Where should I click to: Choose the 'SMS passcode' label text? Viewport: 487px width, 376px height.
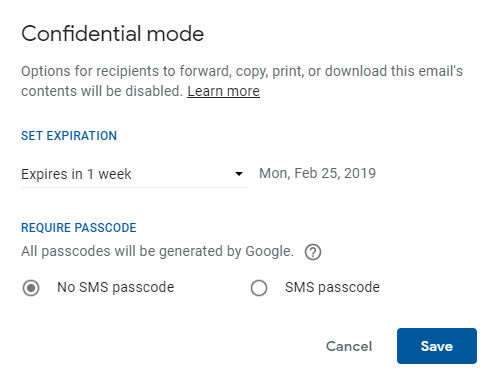pos(332,287)
